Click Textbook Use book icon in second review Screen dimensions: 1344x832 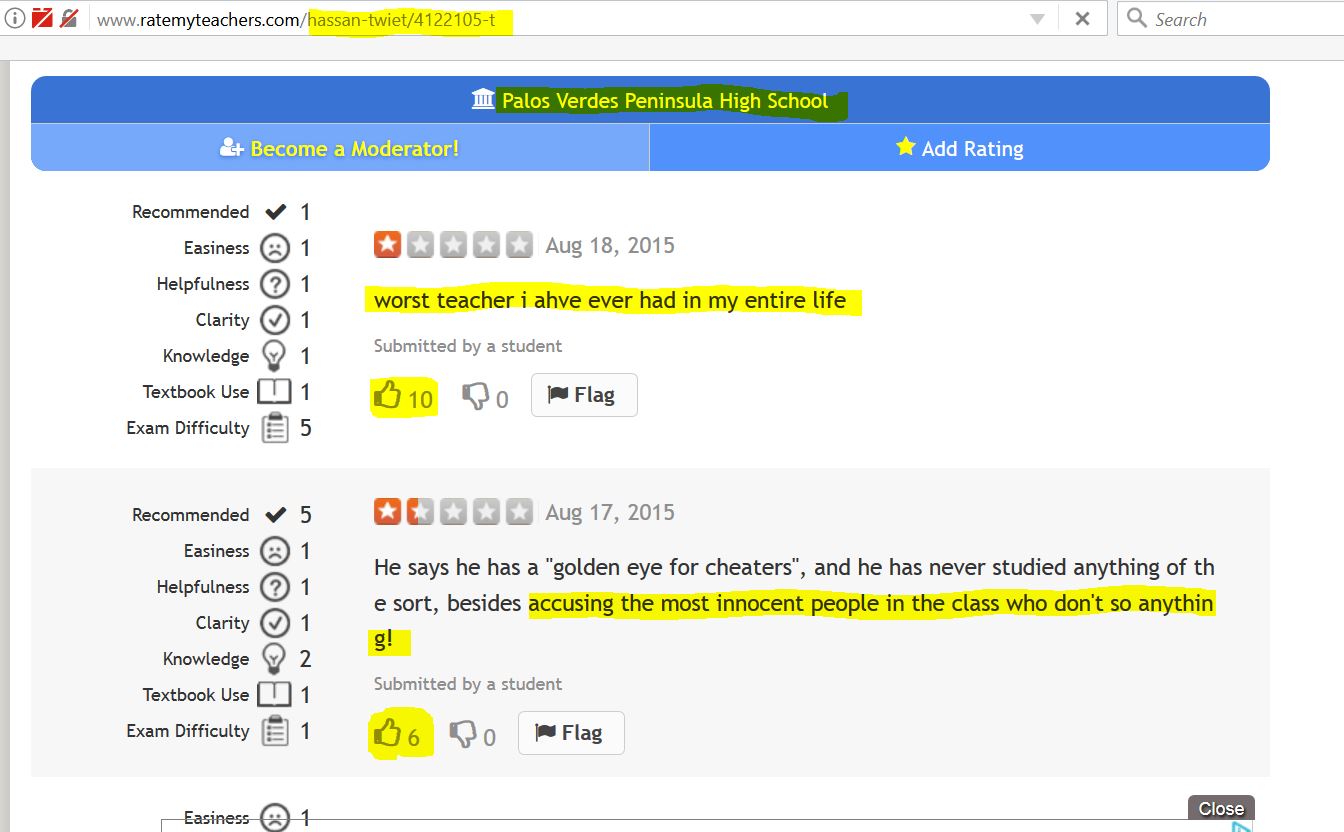pos(274,694)
